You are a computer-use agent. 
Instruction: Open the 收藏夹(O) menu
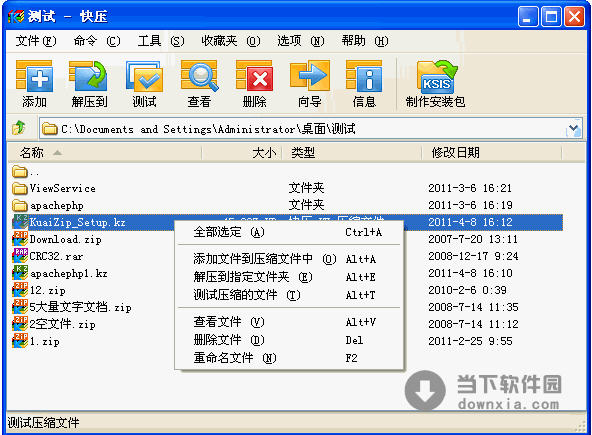pos(231,41)
